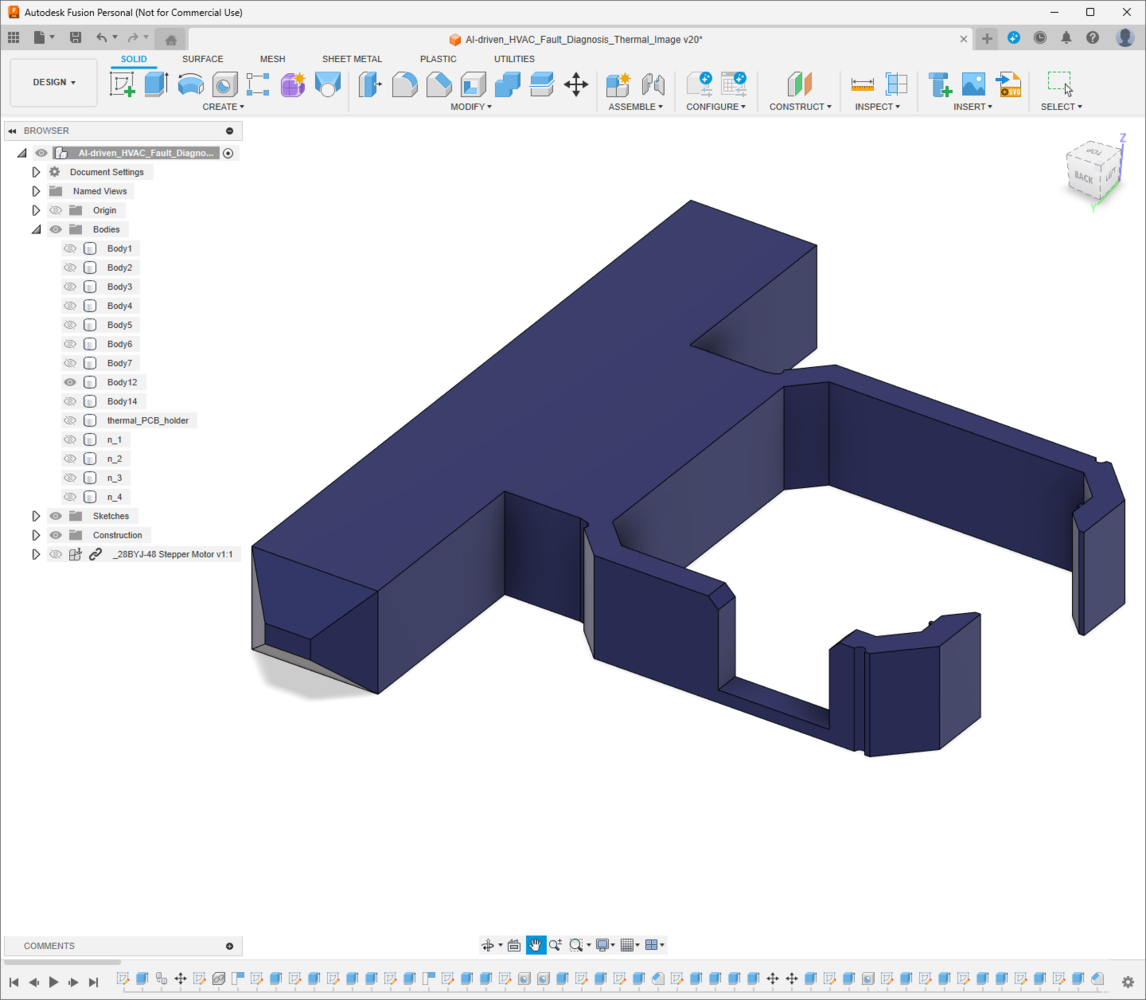Activate the Move/Copy tool

[x=576, y=85]
